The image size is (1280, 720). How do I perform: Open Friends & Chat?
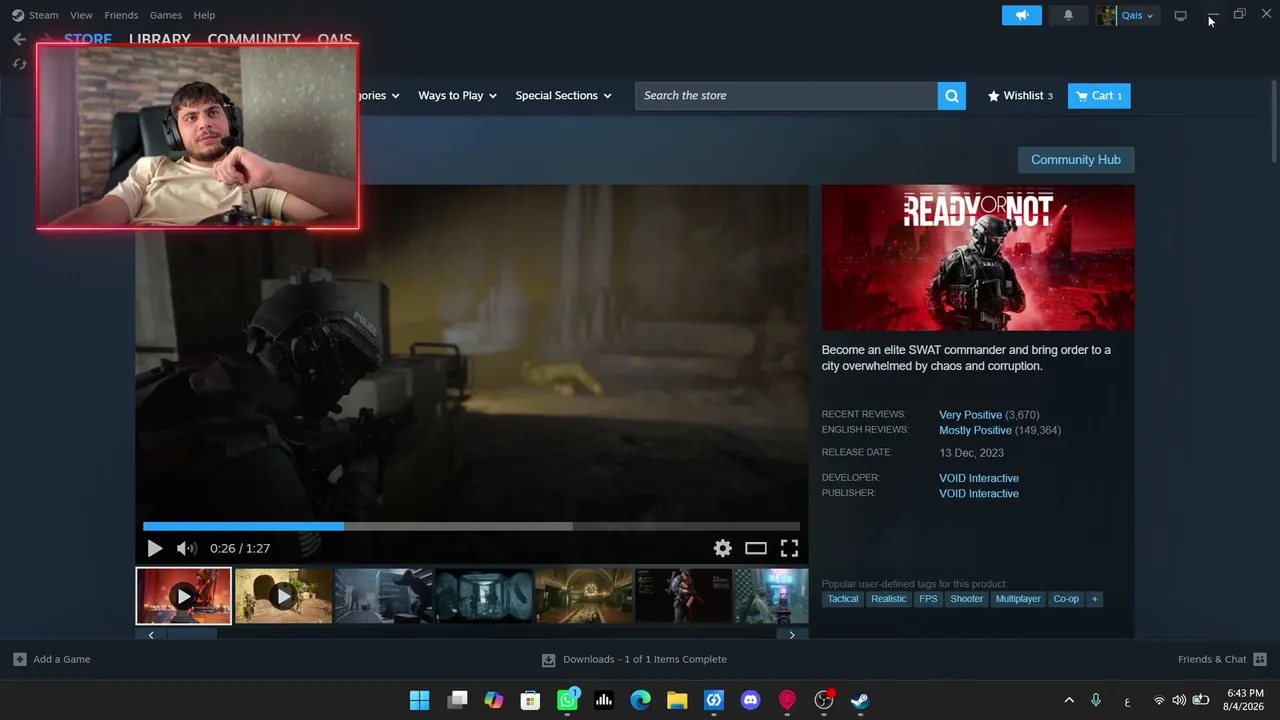tap(1222, 660)
